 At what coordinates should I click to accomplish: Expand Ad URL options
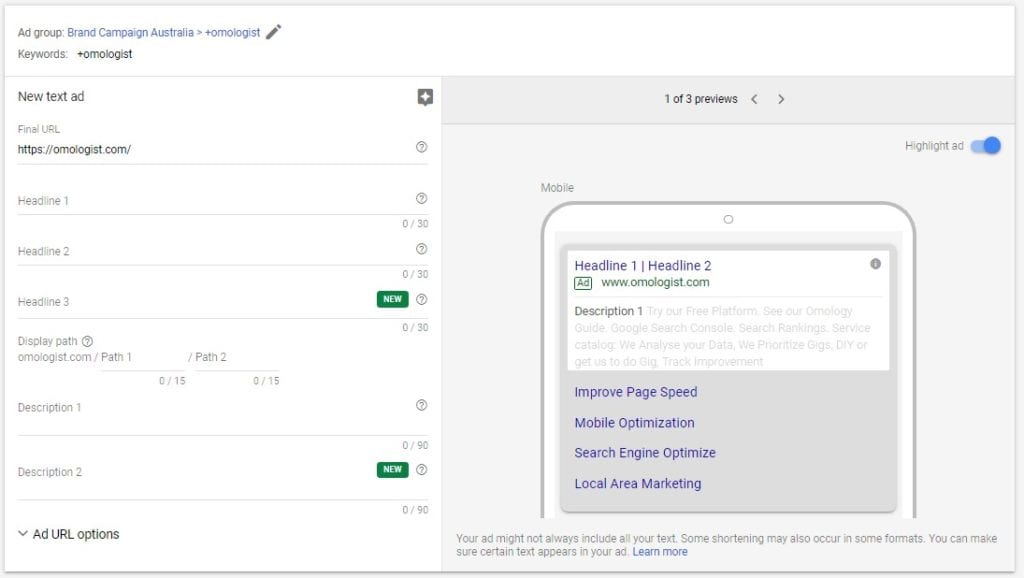click(69, 534)
